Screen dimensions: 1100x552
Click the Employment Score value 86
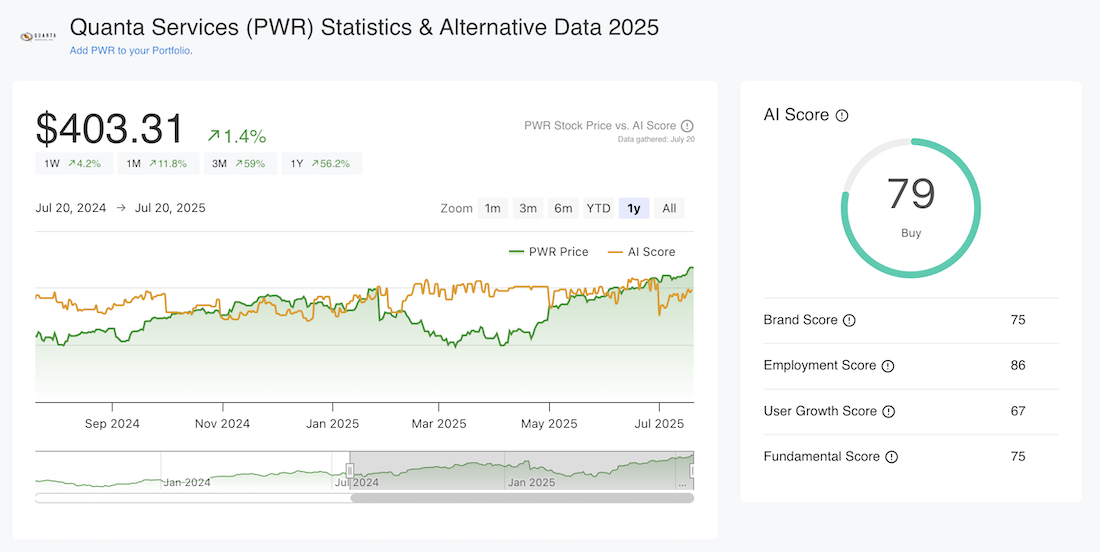pos(1018,366)
